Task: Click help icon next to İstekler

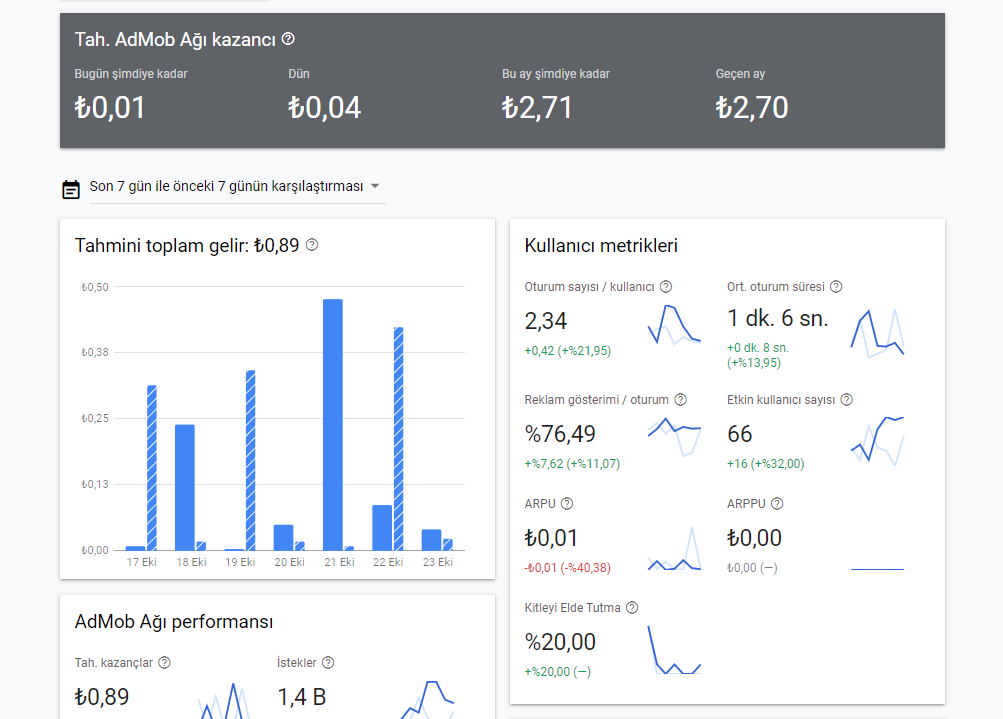Action: click(x=328, y=663)
